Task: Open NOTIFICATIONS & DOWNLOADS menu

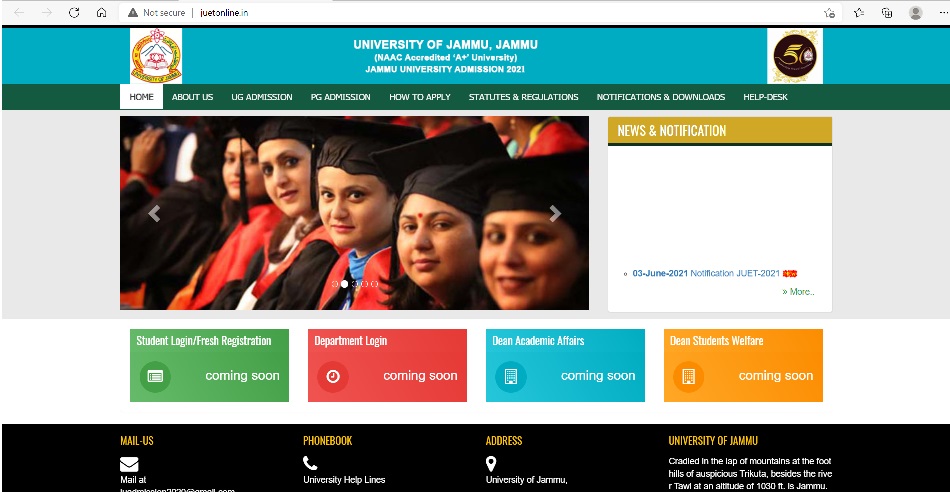Action: point(661,97)
